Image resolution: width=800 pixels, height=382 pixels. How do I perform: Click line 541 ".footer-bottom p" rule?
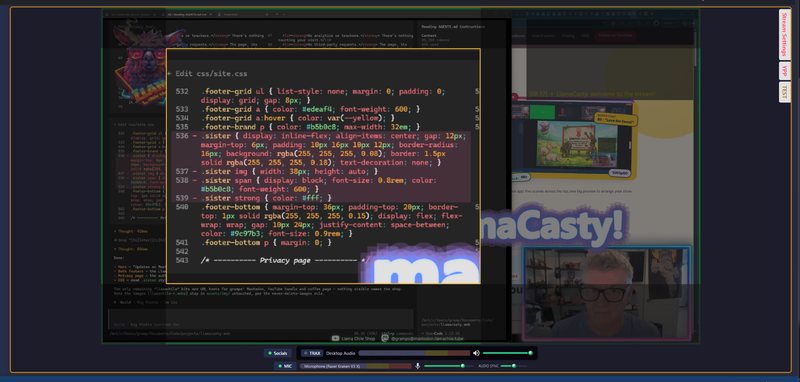coord(322,243)
